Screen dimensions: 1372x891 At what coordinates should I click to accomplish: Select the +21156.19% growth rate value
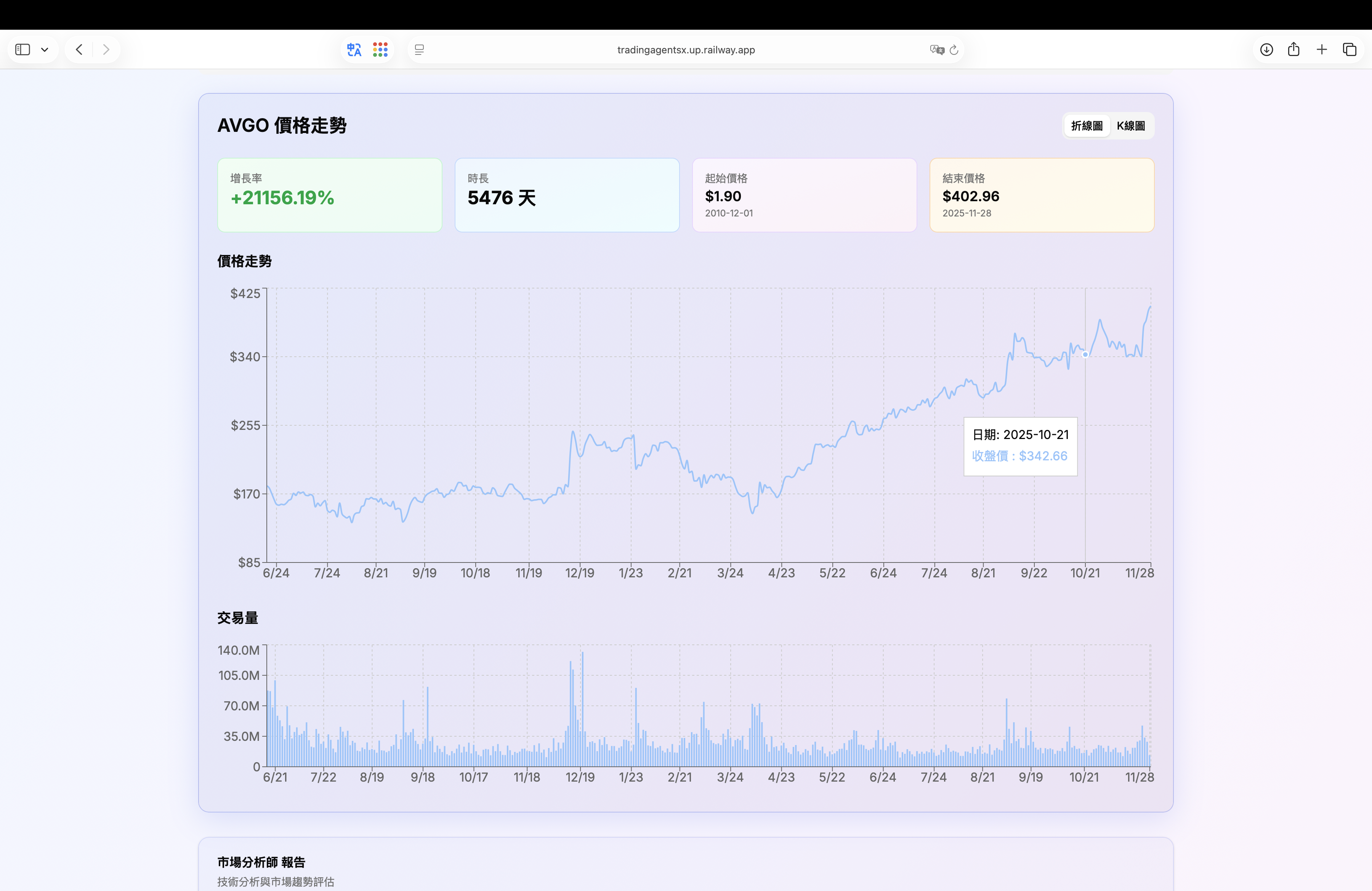[x=282, y=198]
